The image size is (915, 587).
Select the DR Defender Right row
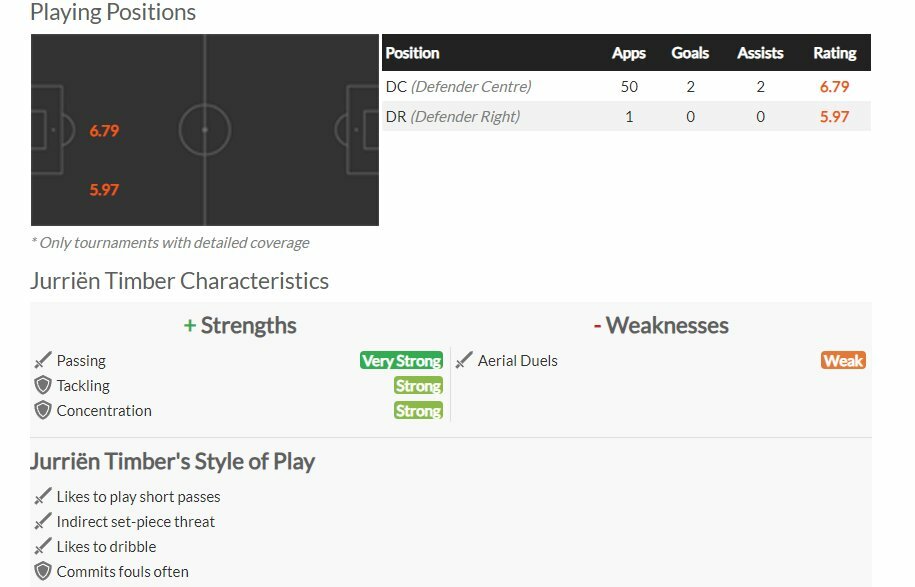pos(626,116)
